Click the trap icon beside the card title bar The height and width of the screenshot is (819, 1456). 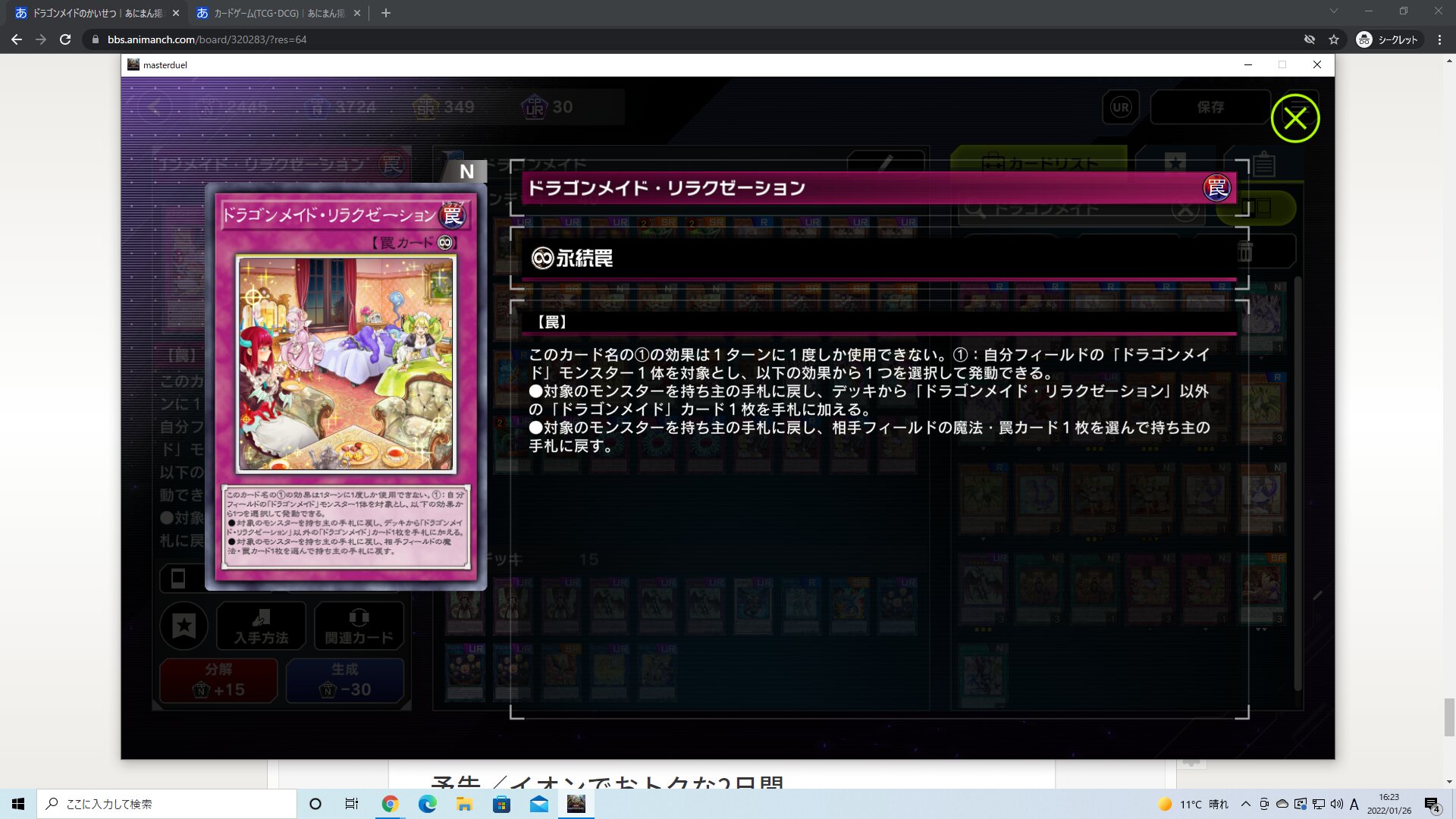point(1216,187)
